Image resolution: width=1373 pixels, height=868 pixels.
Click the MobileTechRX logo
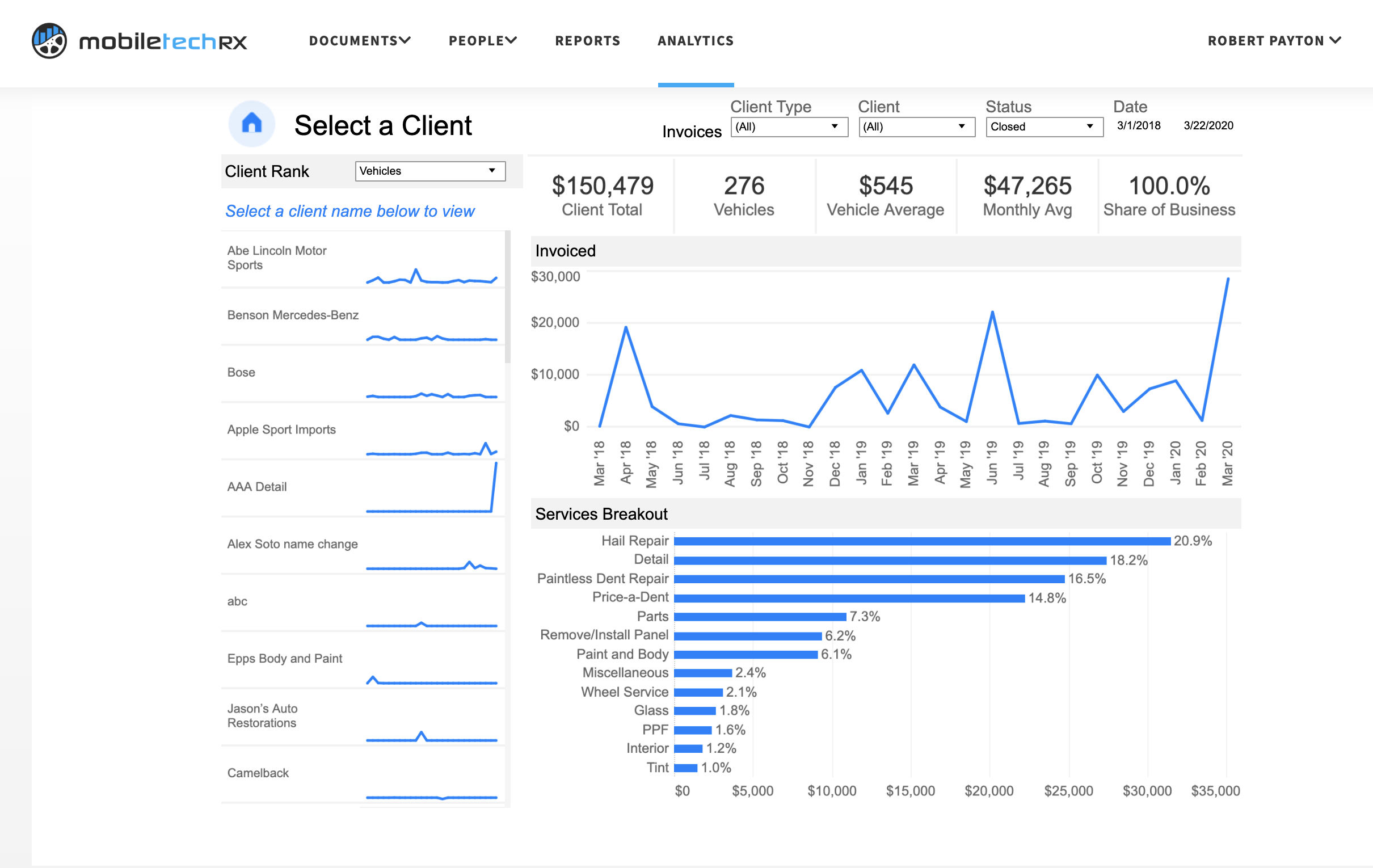pos(139,41)
